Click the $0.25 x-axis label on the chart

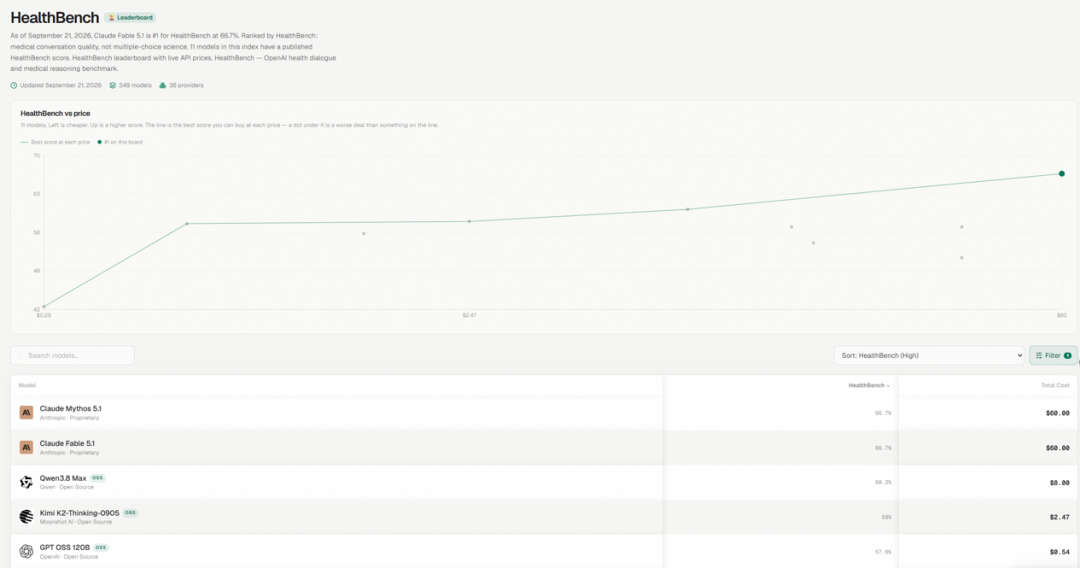(x=43, y=315)
